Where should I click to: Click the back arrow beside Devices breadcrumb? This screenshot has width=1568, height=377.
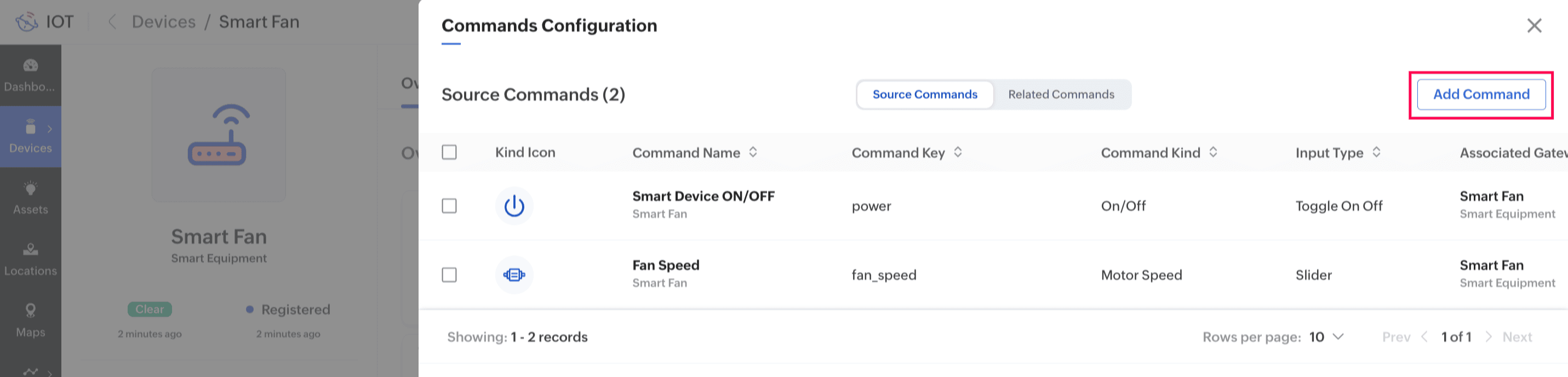(x=112, y=22)
